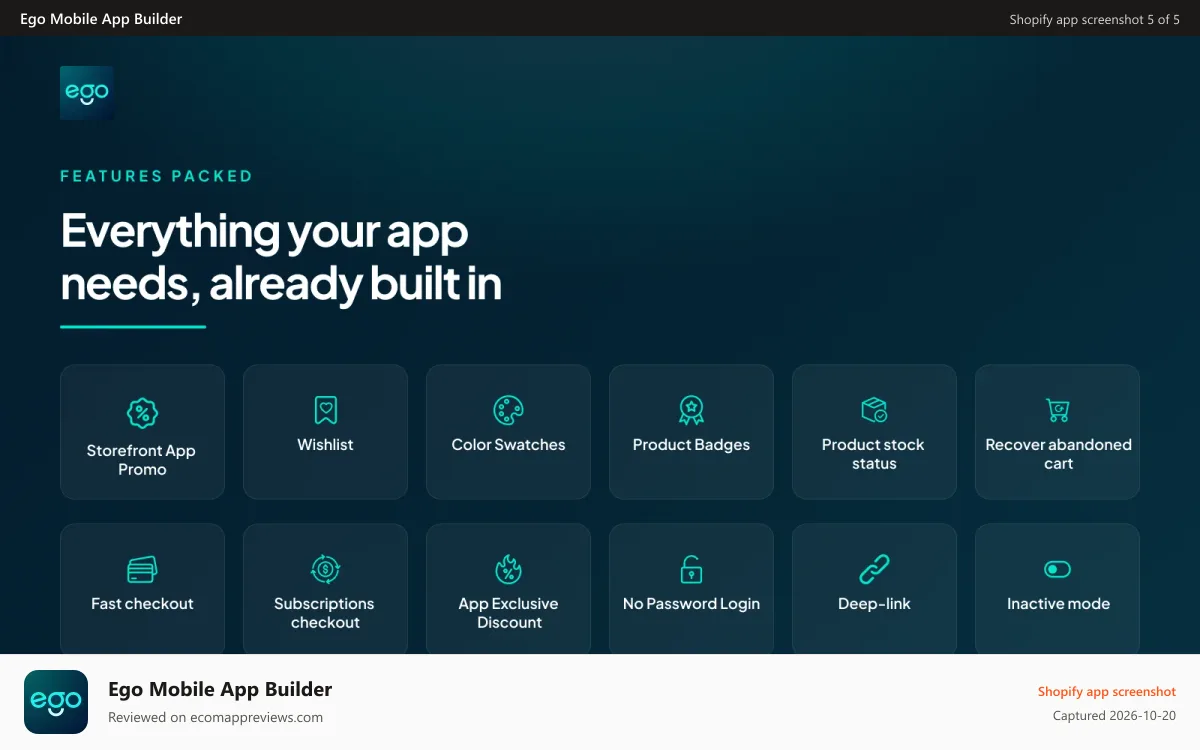Select the 'No Password Login' label
The width and height of the screenshot is (1200, 750).
(x=691, y=604)
